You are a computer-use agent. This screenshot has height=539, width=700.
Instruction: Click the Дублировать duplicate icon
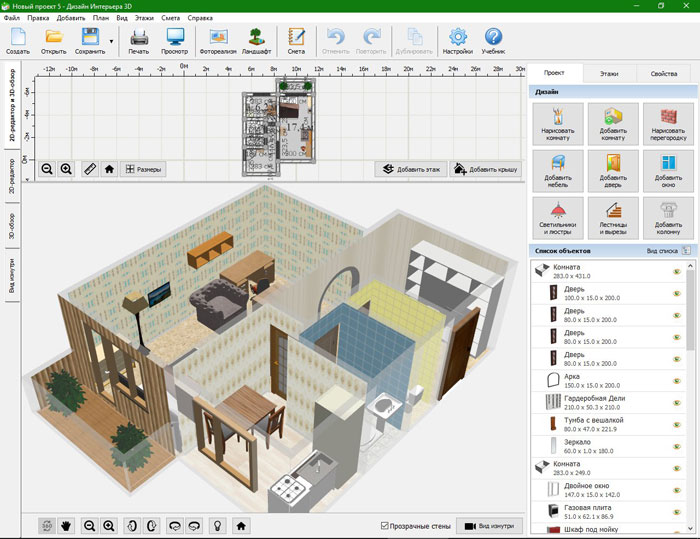click(x=414, y=41)
